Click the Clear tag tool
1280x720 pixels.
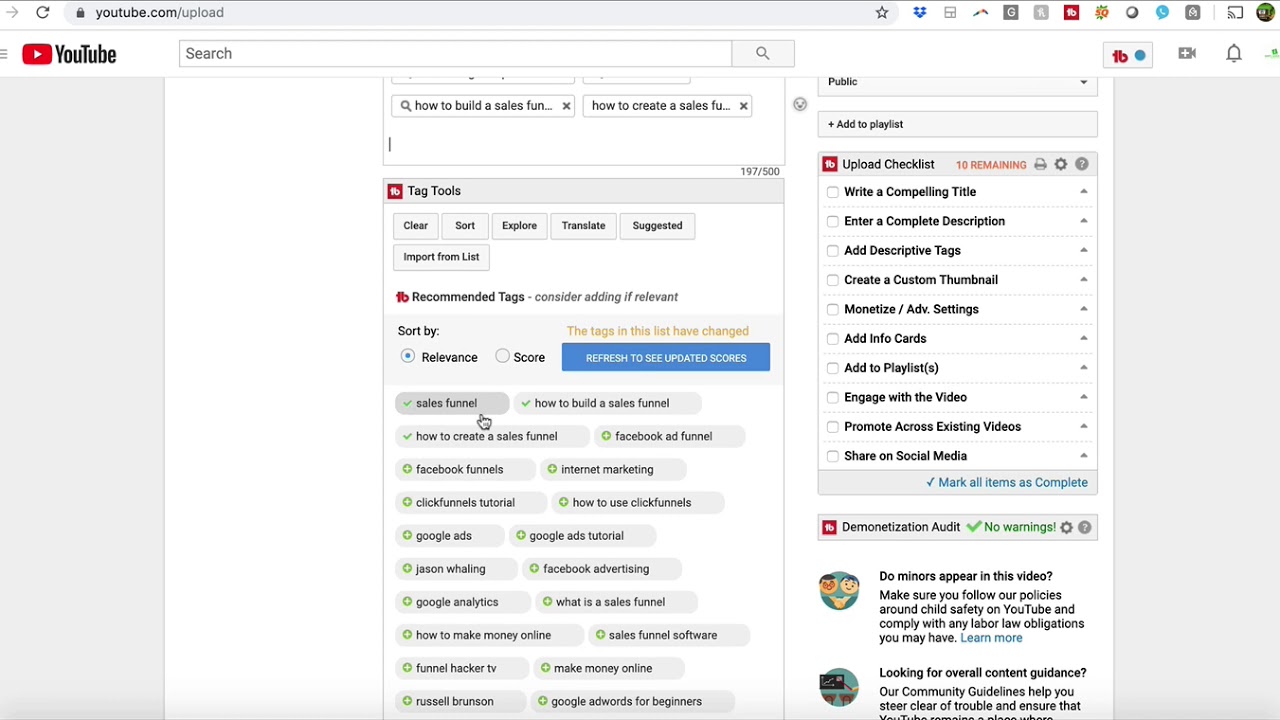416,226
